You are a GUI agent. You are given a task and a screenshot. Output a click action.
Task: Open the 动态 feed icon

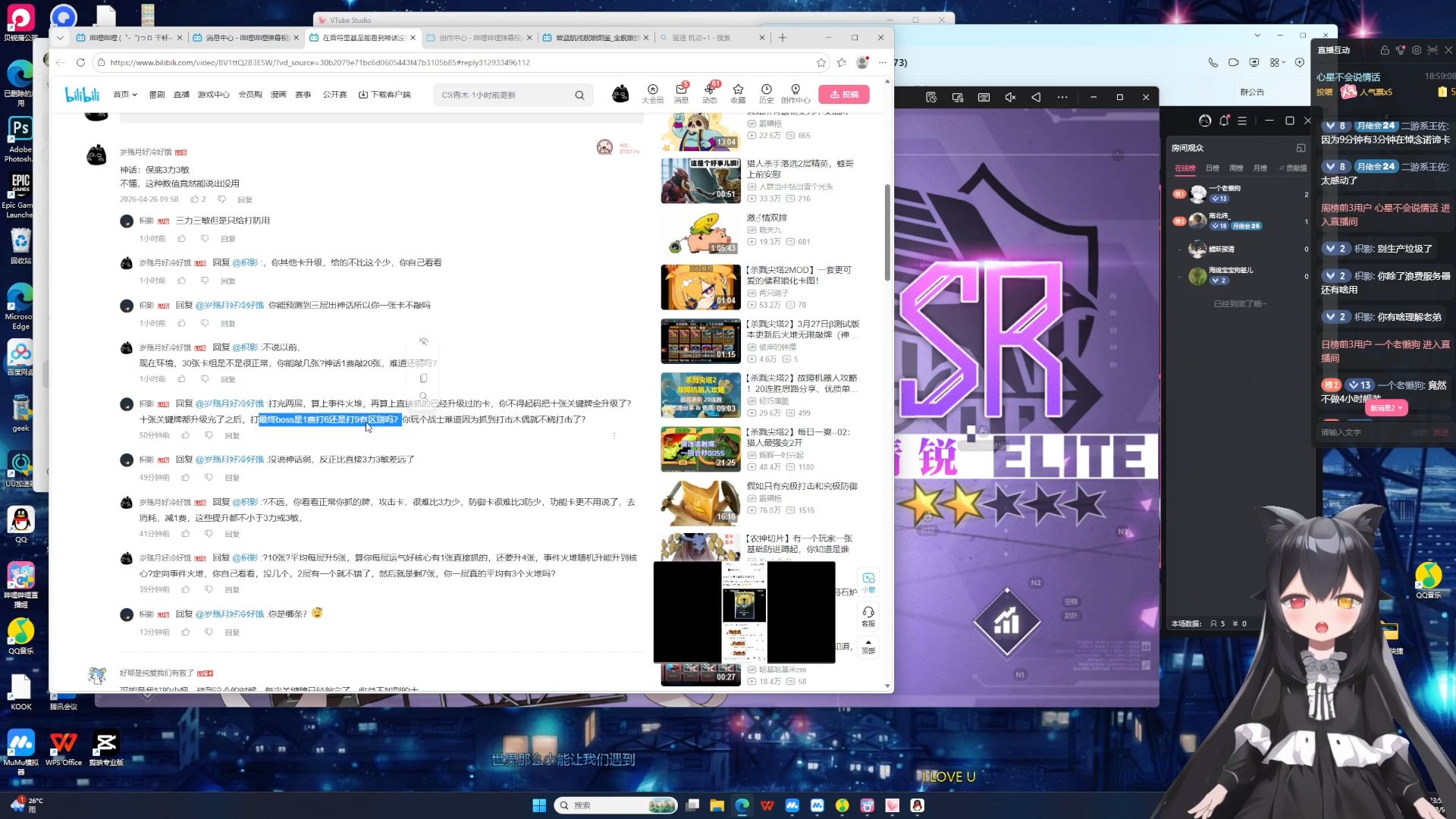(710, 94)
